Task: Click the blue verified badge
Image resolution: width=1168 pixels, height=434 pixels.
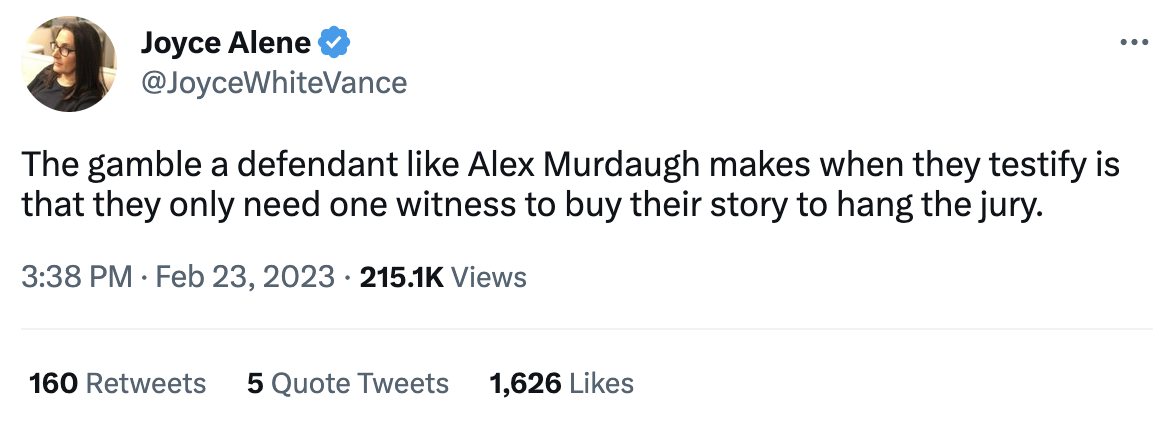Action: (334, 43)
